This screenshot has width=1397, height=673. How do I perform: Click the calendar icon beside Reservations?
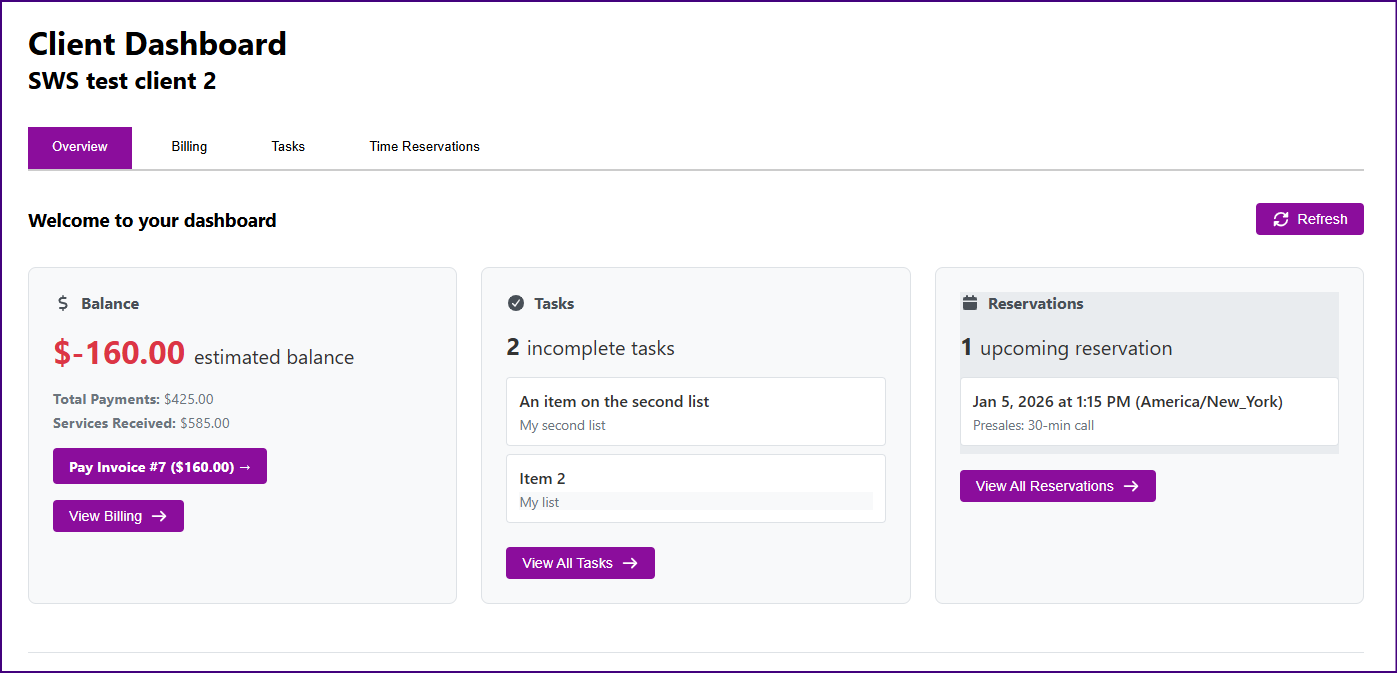[969, 303]
